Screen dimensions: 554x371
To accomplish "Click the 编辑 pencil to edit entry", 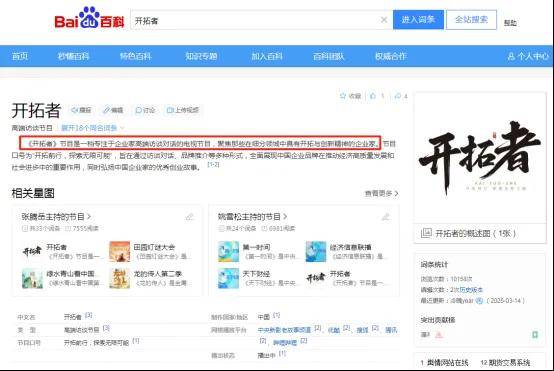I will tap(113, 110).
